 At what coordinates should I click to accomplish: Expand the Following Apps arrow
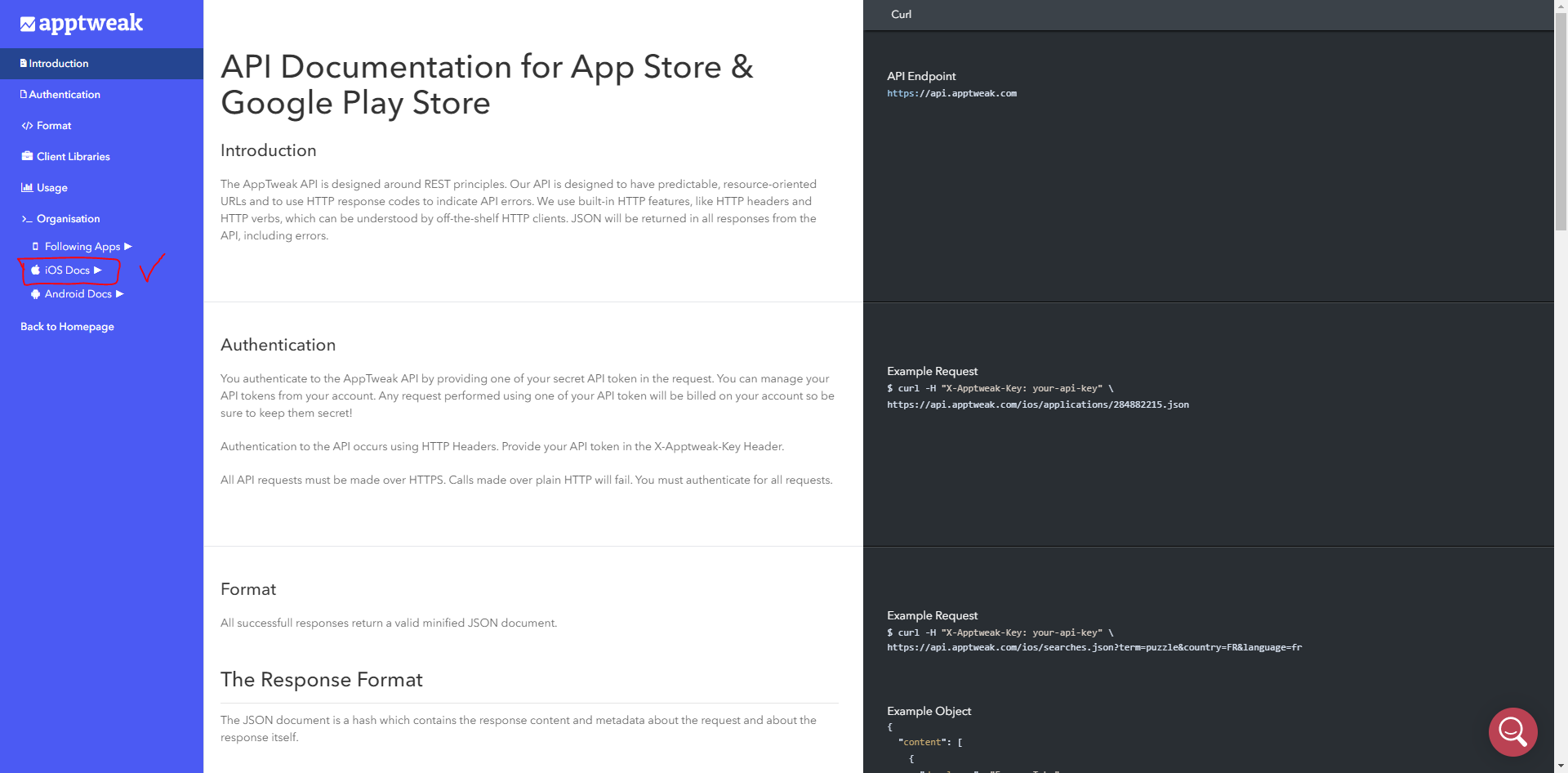click(128, 246)
